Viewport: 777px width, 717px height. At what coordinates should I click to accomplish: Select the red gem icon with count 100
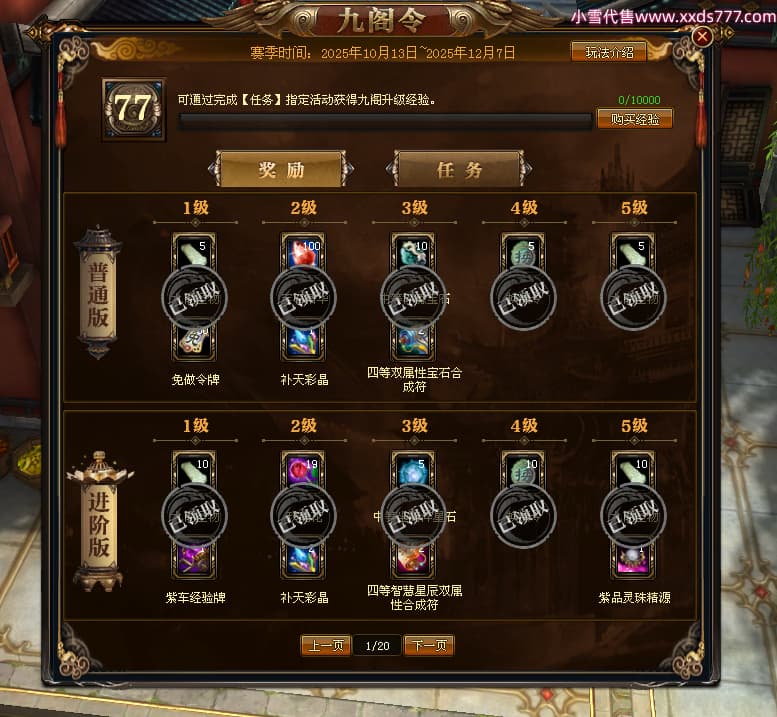303,253
